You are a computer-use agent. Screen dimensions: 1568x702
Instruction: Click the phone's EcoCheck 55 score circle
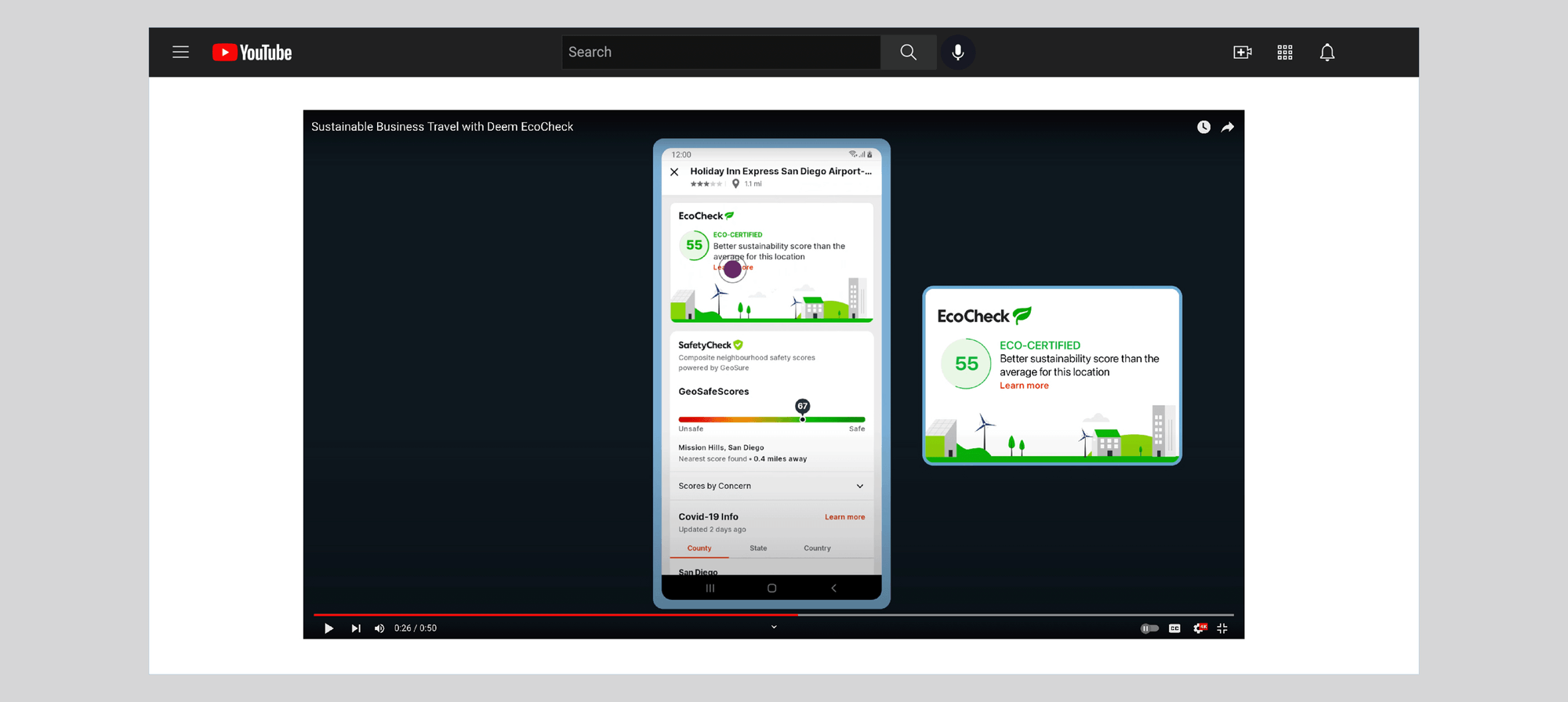[x=694, y=245]
